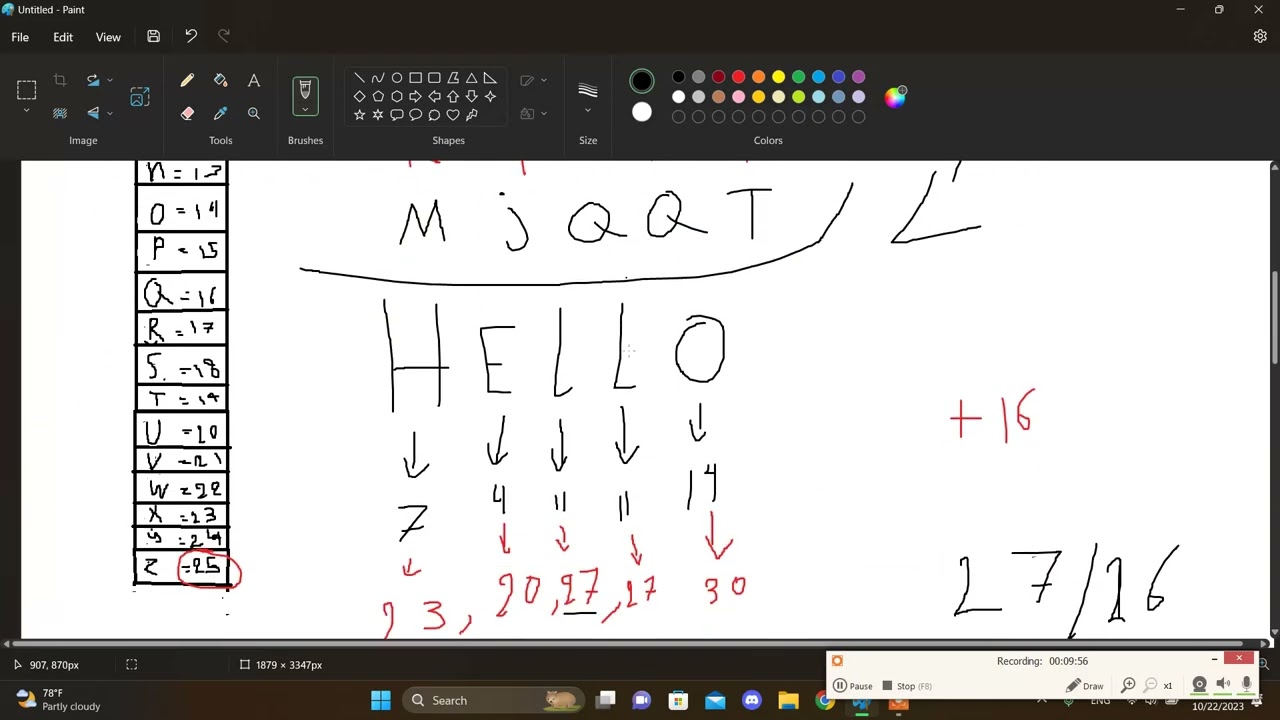
Task: Pick the Color picker eyedropper tool
Action: (220, 113)
